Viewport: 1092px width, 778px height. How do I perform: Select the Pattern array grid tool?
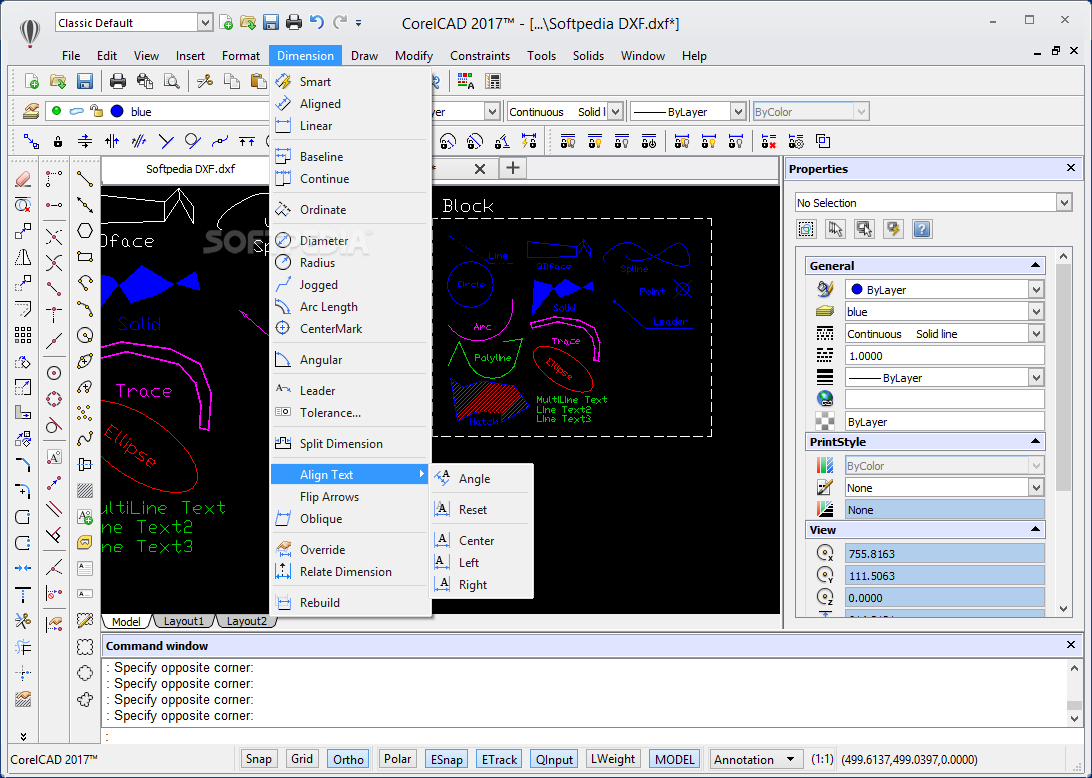coord(23,335)
